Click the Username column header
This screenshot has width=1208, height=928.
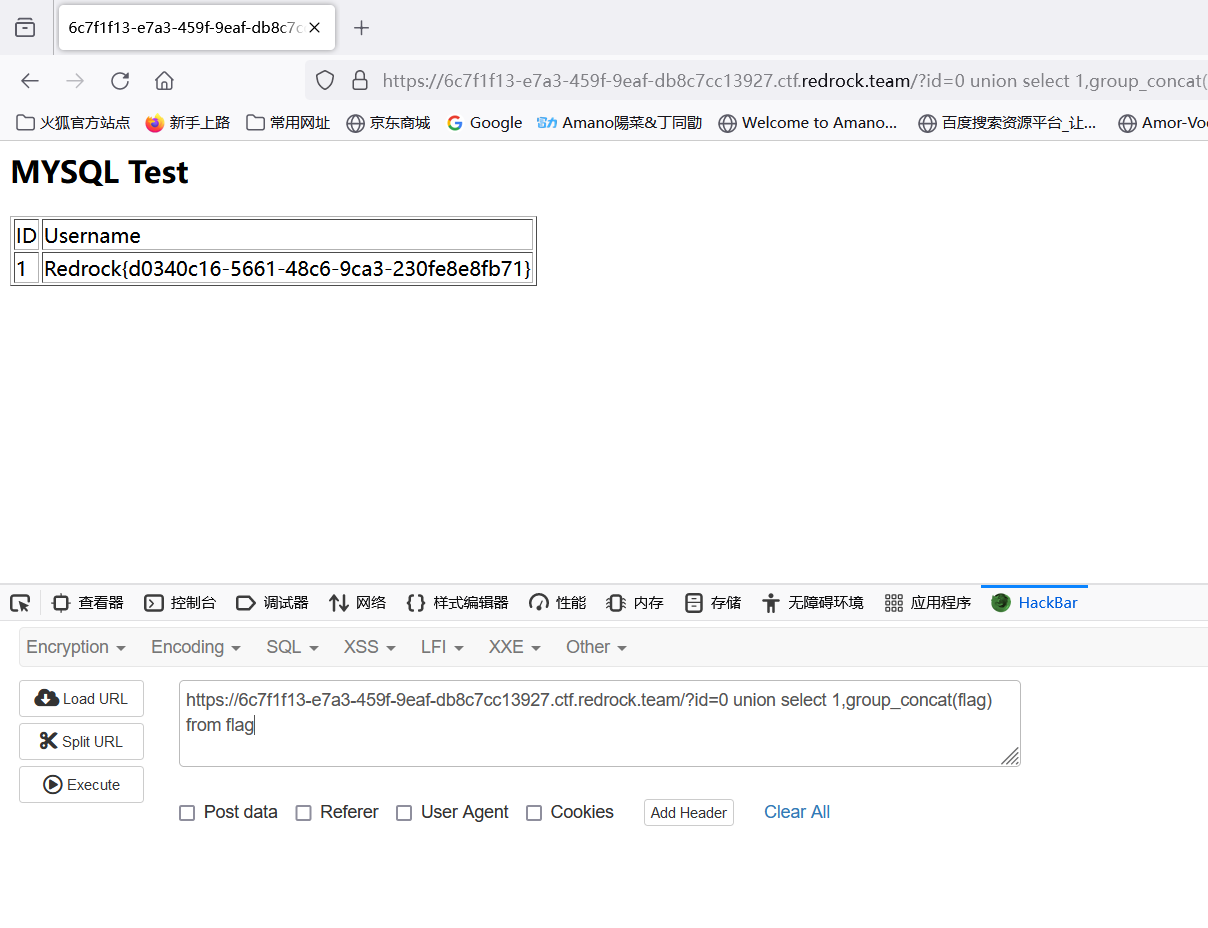[x=287, y=235]
